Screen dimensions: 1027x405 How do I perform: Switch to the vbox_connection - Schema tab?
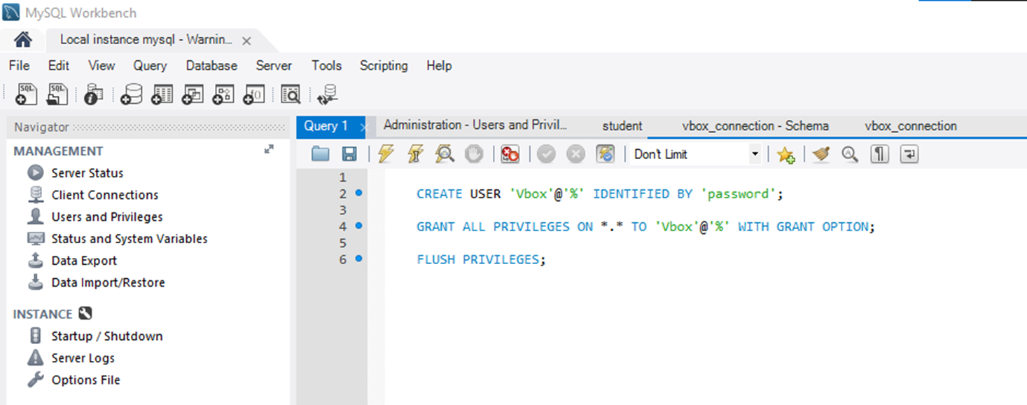tap(755, 126)
